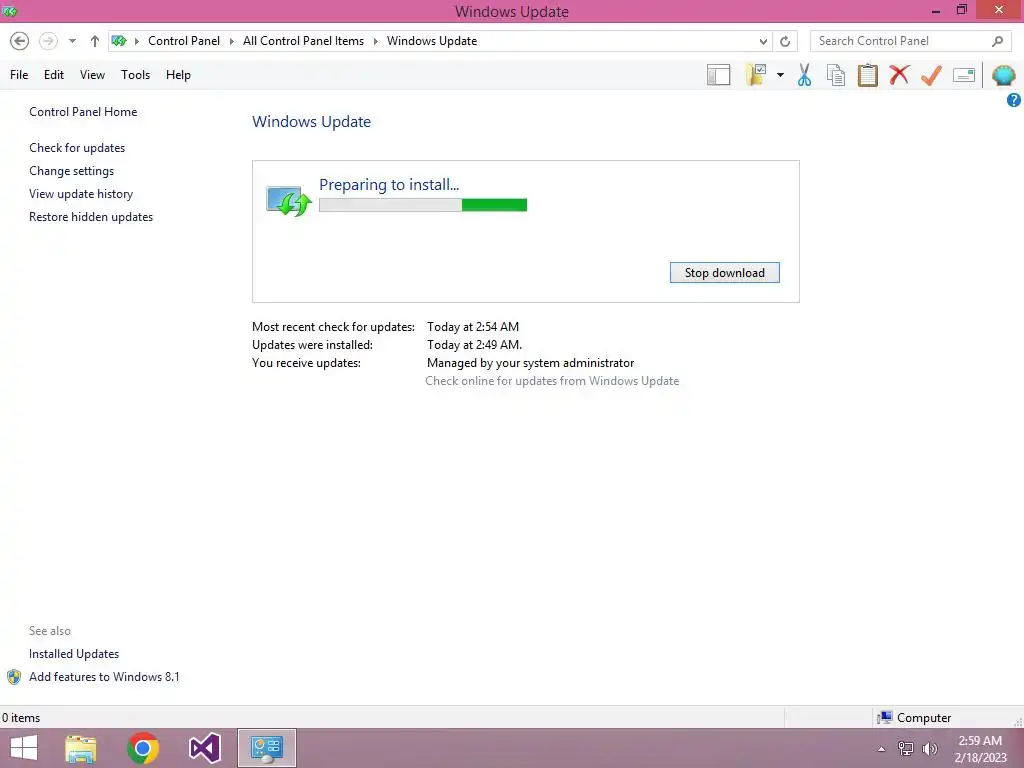This screenshot has height=768, width=1024.
Task: Expand the arrow before Control Panel breadcrumb
Action: (x=136, y=41)
